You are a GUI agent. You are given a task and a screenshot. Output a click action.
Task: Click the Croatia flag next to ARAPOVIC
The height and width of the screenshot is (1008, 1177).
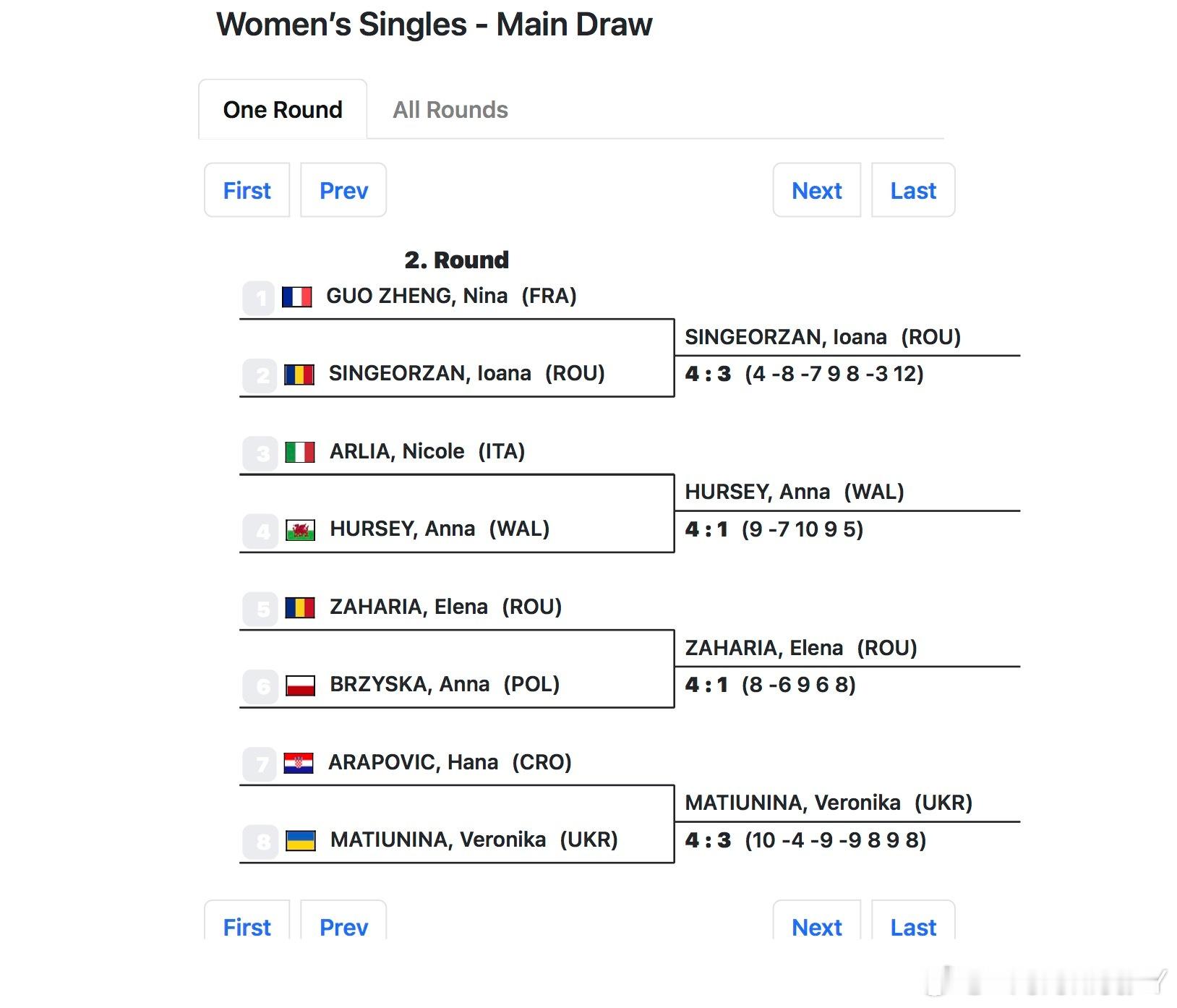point(299,764)
